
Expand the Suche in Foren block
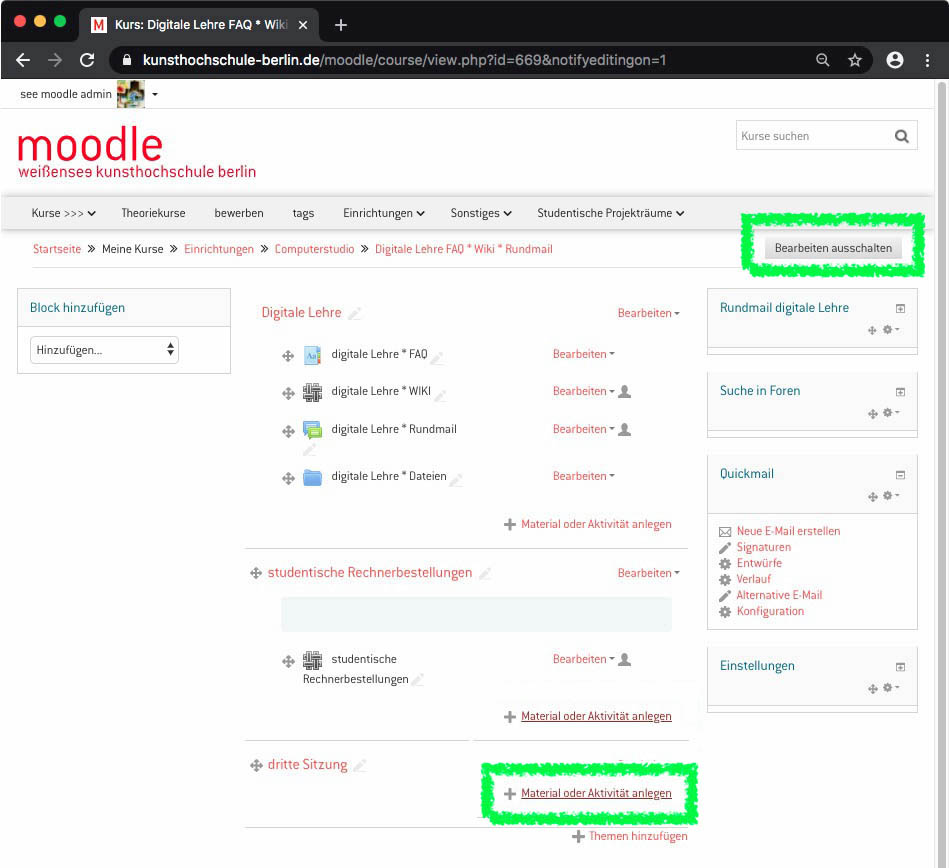pyautogui.click(x=900, y=392)
